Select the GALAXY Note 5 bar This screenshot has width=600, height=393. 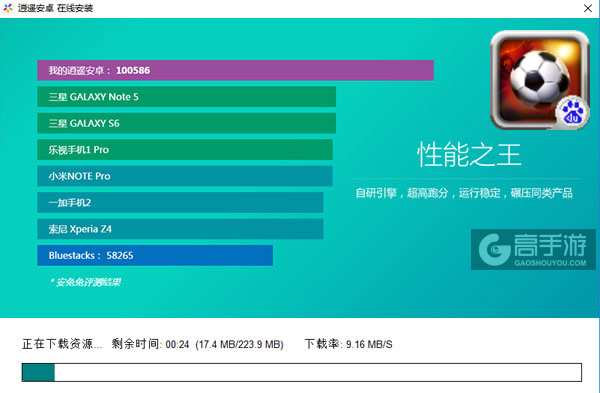(x=187, y=97)
